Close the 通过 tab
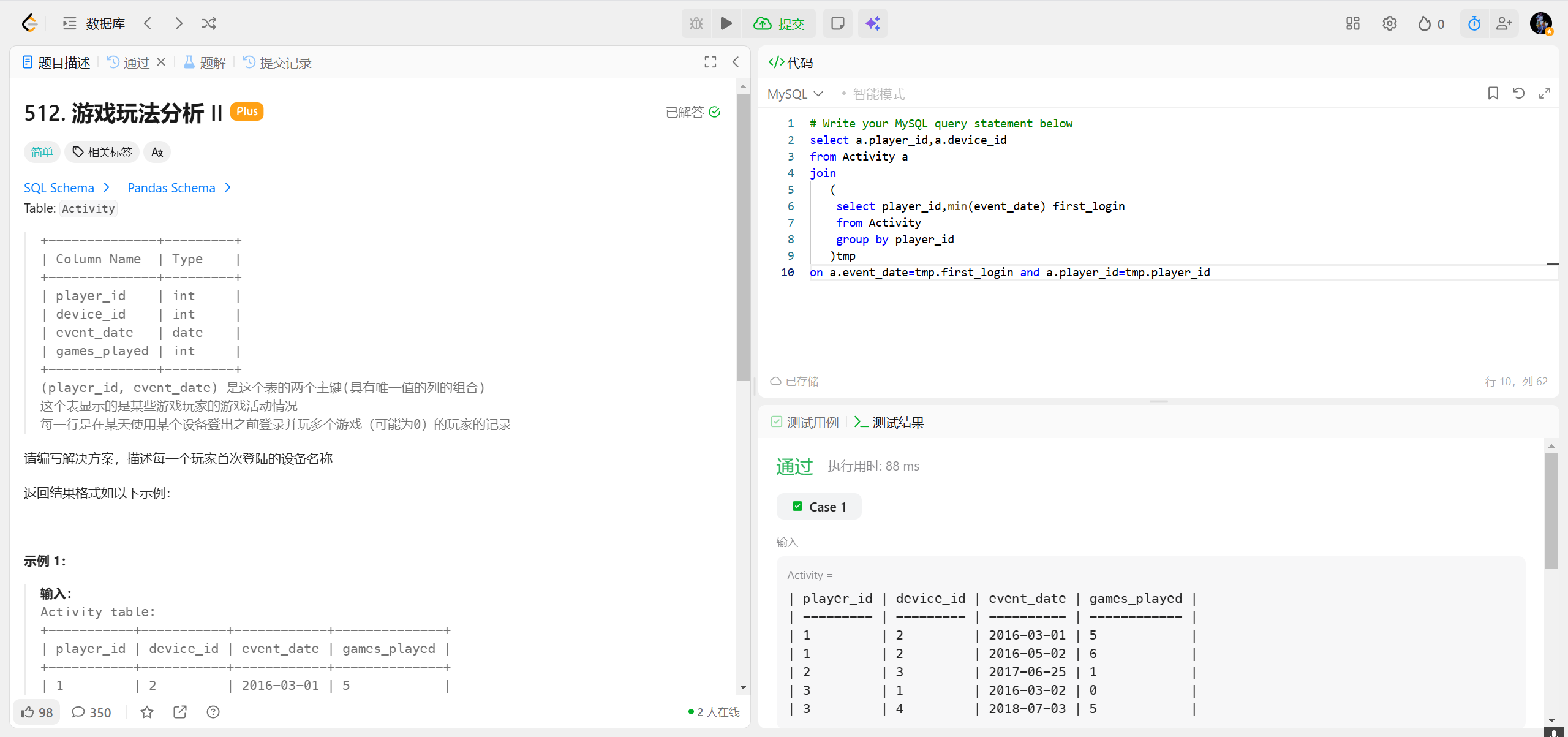Screen dimensions: 1568x737 click(x=161, y=62)
